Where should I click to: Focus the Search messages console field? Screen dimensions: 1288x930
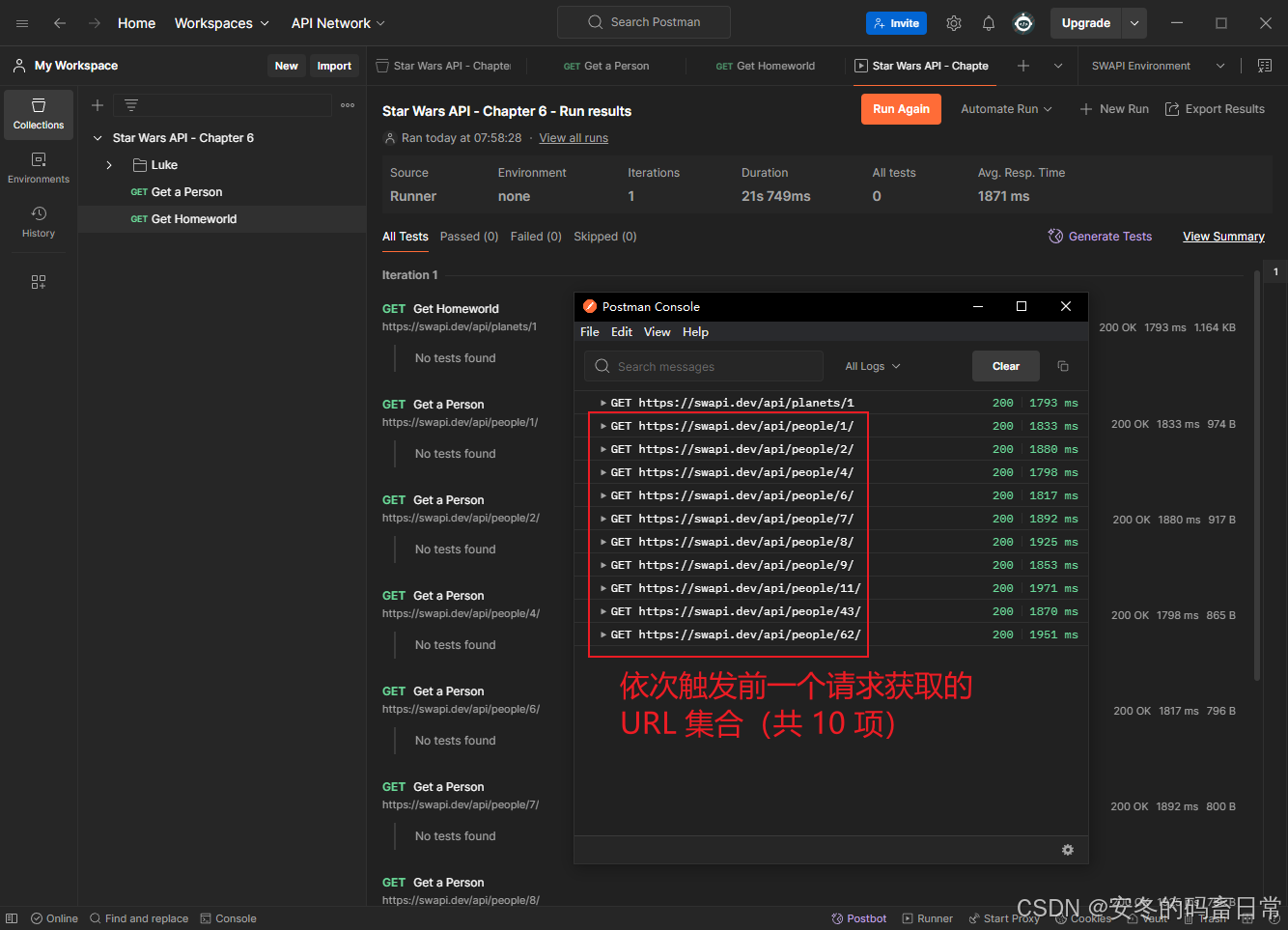pos(704,366)
